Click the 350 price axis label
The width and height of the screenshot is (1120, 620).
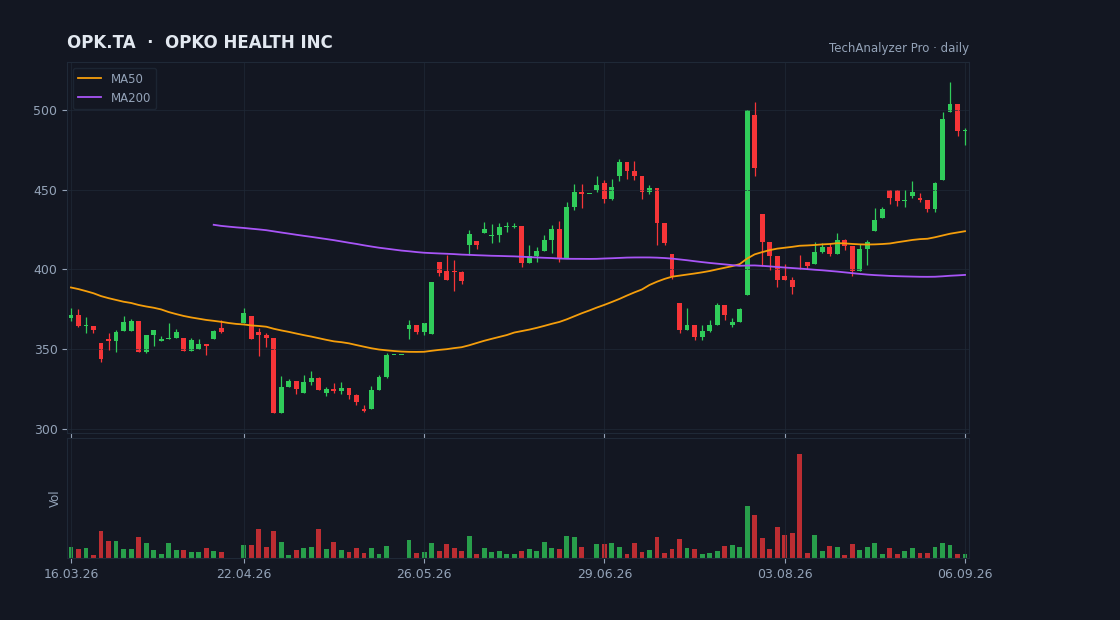pos(44,350)
